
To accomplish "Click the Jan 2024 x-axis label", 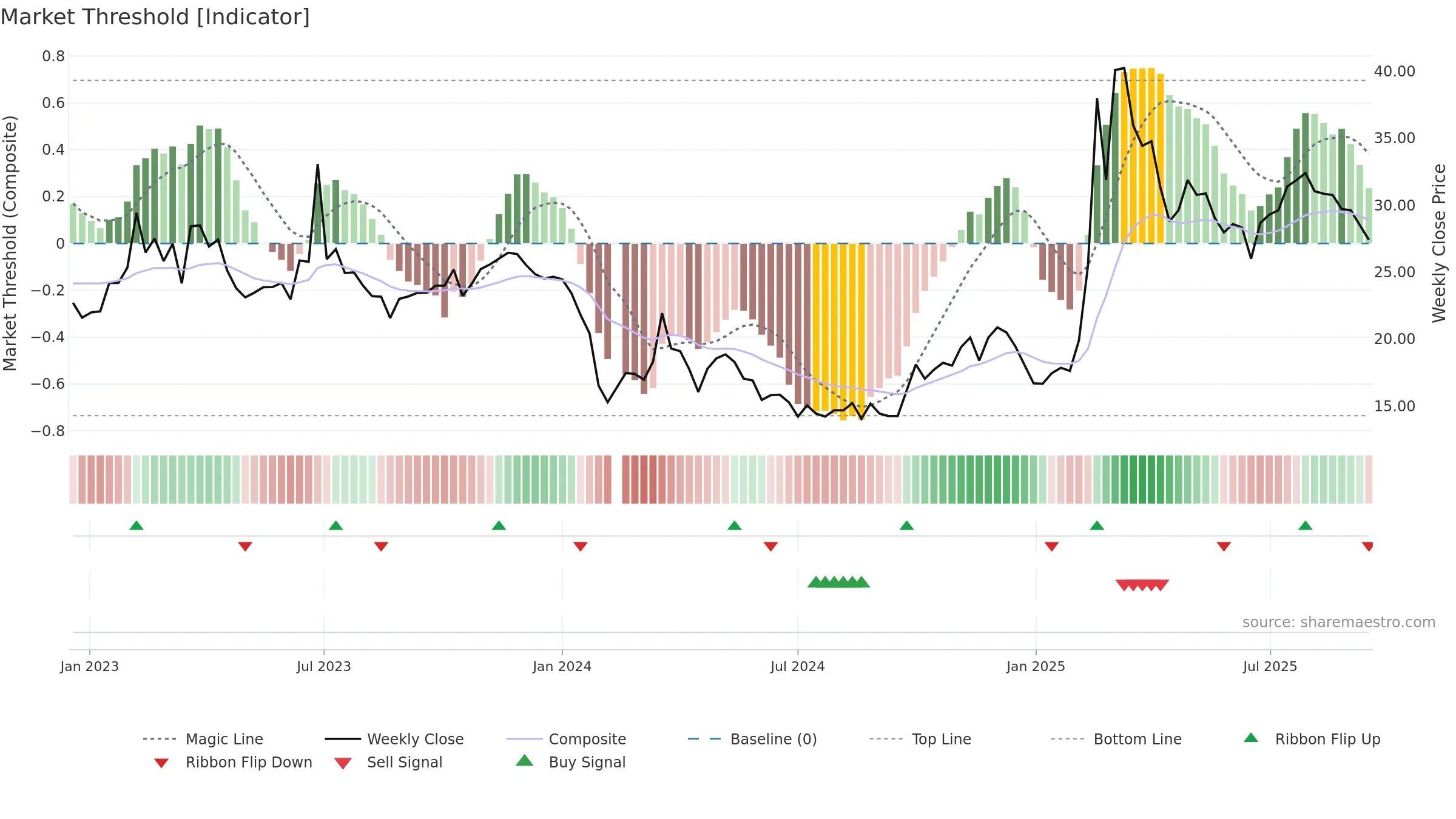I will 562,666.
